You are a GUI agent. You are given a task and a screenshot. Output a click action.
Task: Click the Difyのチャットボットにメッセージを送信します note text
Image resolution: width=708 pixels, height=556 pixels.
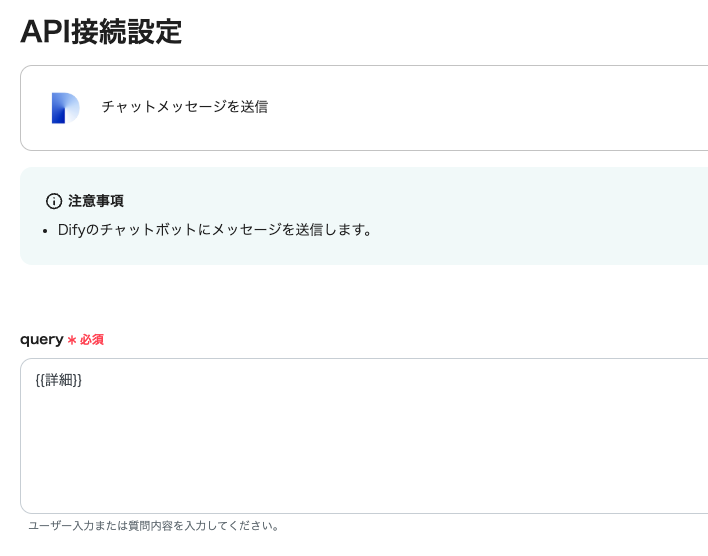[215, 230]
